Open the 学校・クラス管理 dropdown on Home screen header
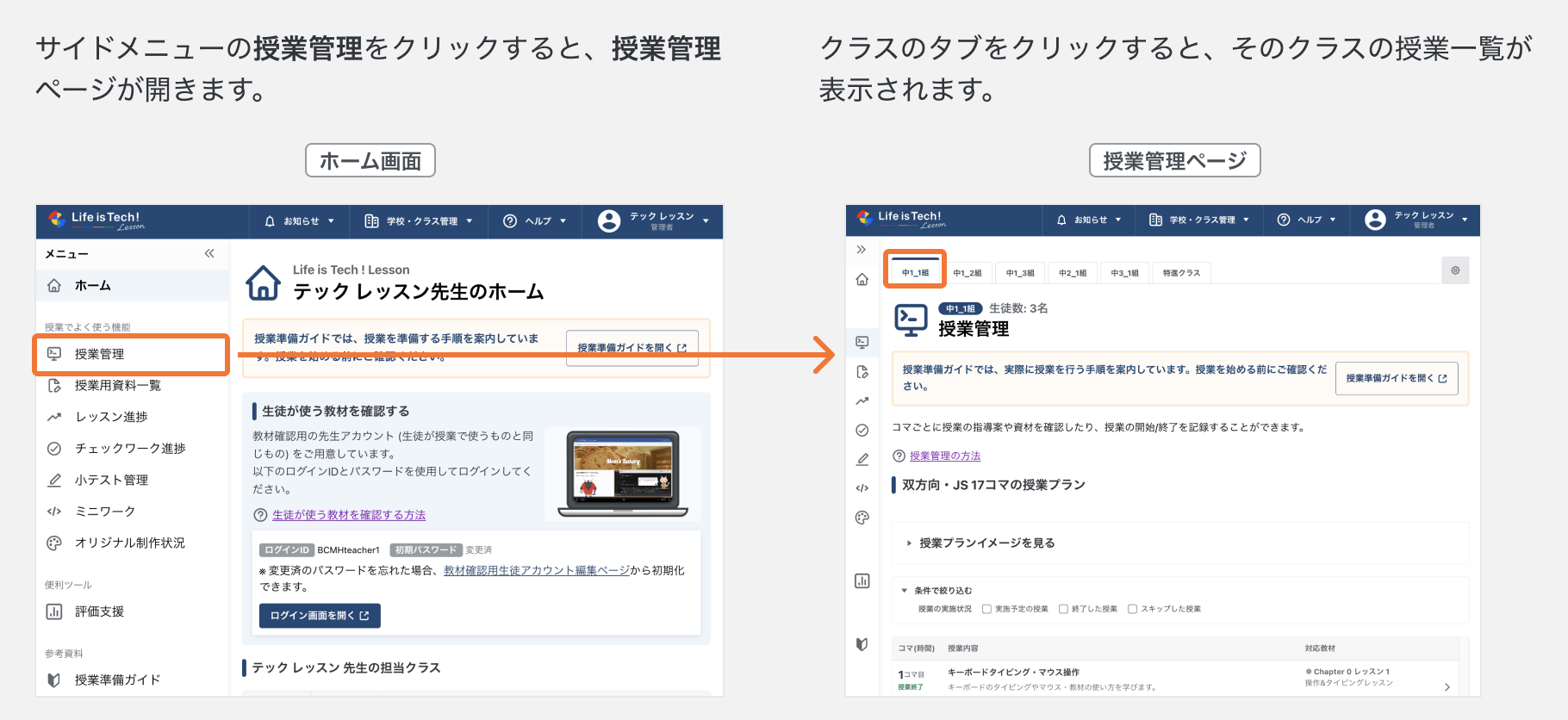This screenshot has height=720, width=1568. pyautogui.click(x=419, y=221)
